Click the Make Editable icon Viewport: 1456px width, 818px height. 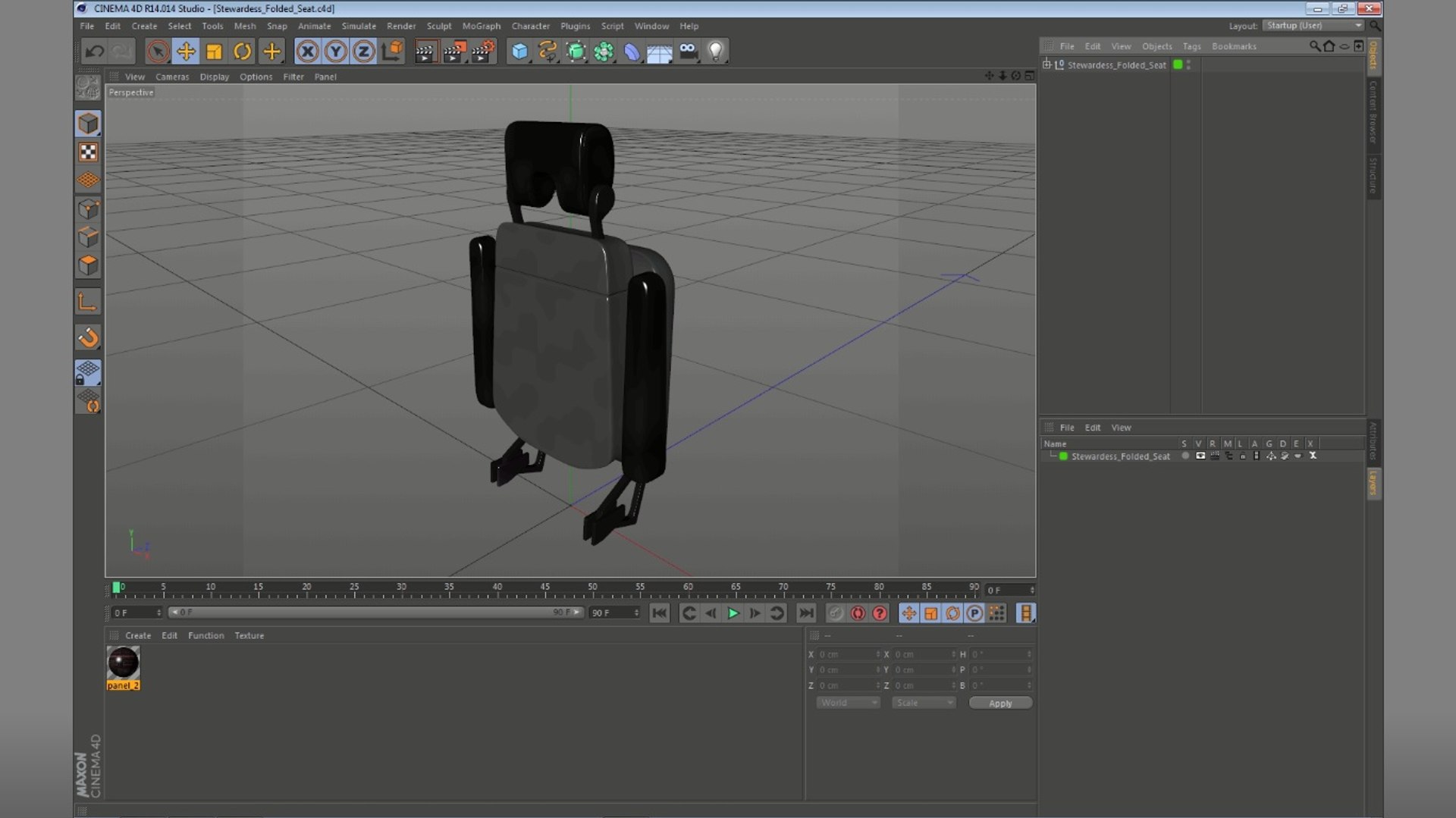coord(88,88)
